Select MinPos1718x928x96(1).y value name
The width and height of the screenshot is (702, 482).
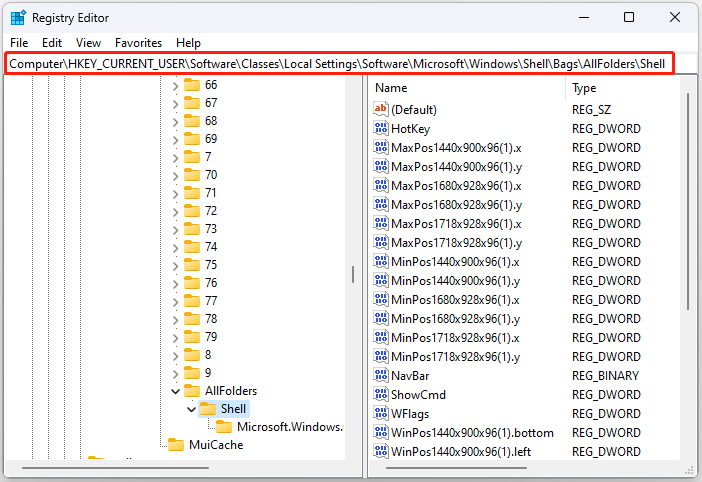(x=455, y=357)
